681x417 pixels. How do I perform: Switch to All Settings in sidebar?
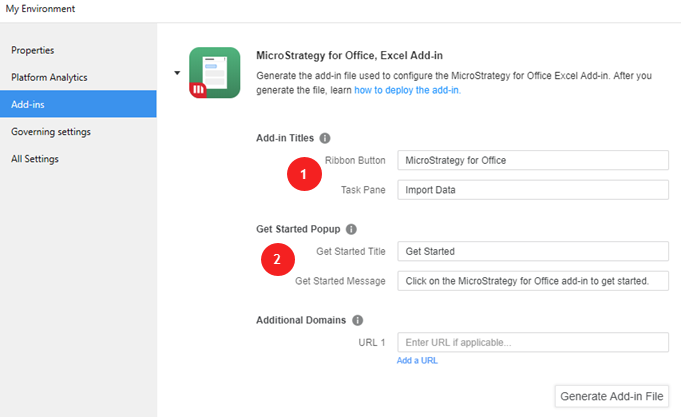pos(35,158)
